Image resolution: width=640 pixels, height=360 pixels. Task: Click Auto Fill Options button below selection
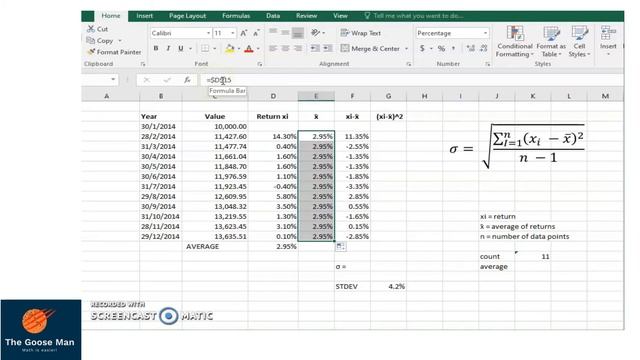tap(340, 247)
